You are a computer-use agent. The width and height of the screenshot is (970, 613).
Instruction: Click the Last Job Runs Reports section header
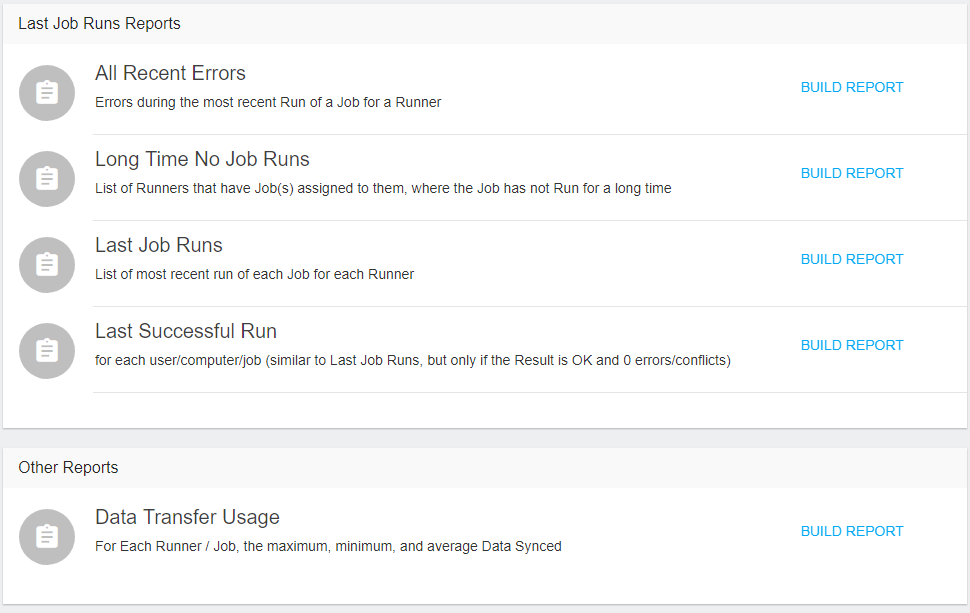click(x=99, y=23)
